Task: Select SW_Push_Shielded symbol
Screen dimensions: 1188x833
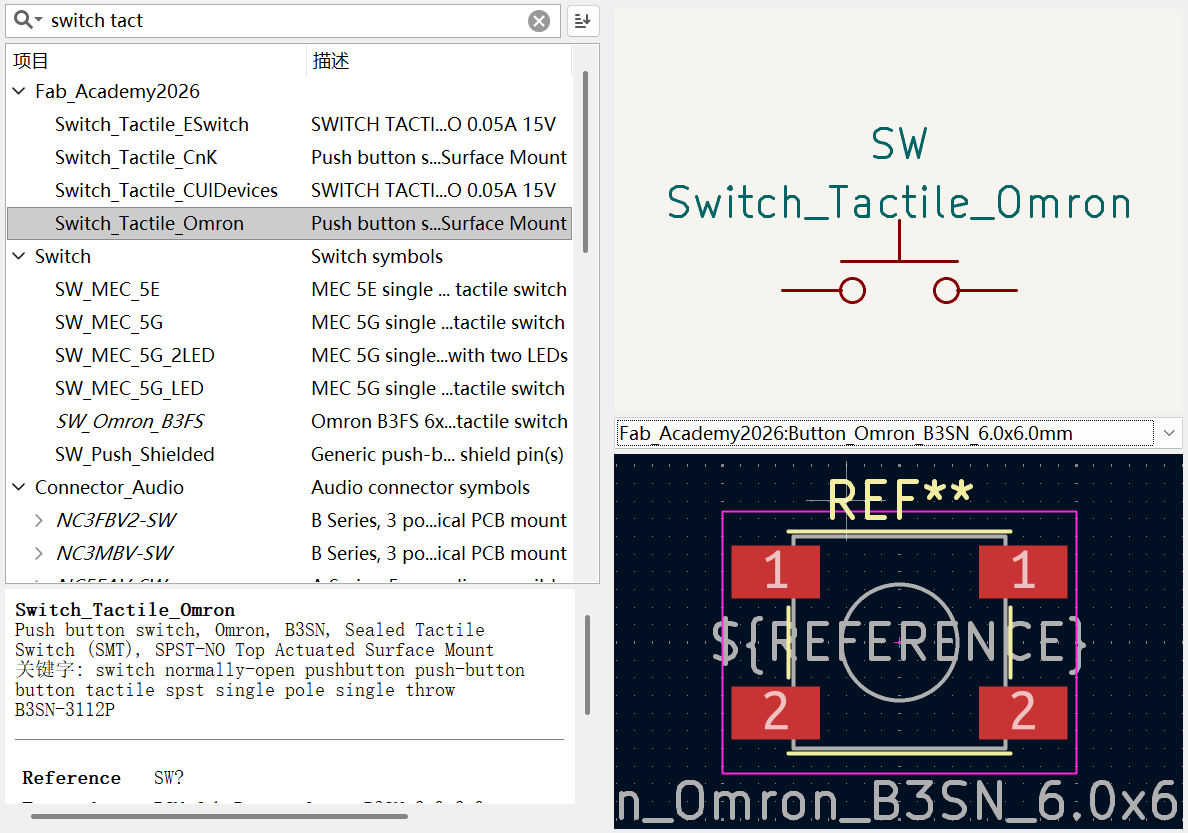Action: pyautogui.click(x=134, y=454)
